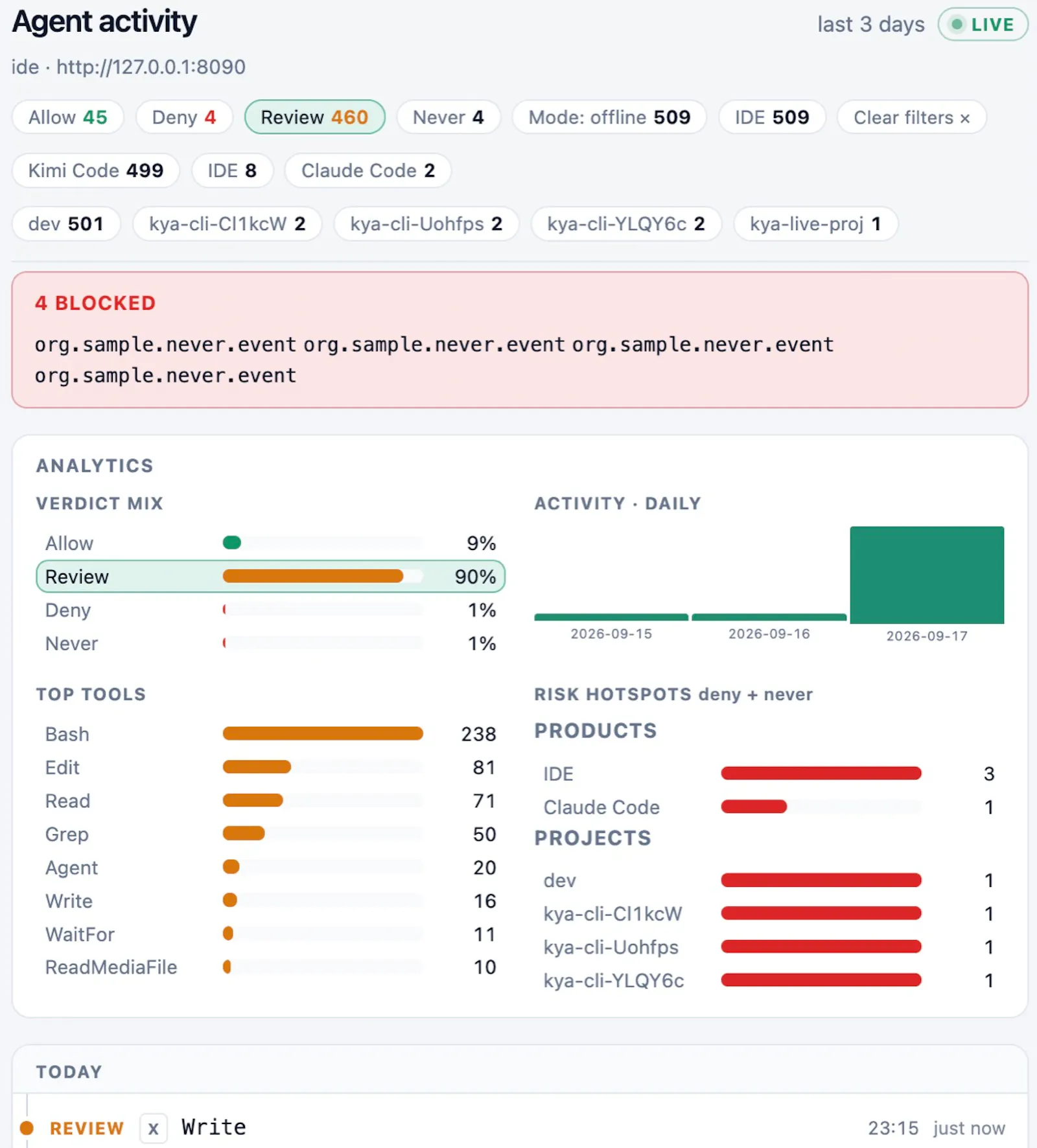Click the Grep row in Top Tools
Viewport: 1037px width, 1148px height.
coord(270,834)
